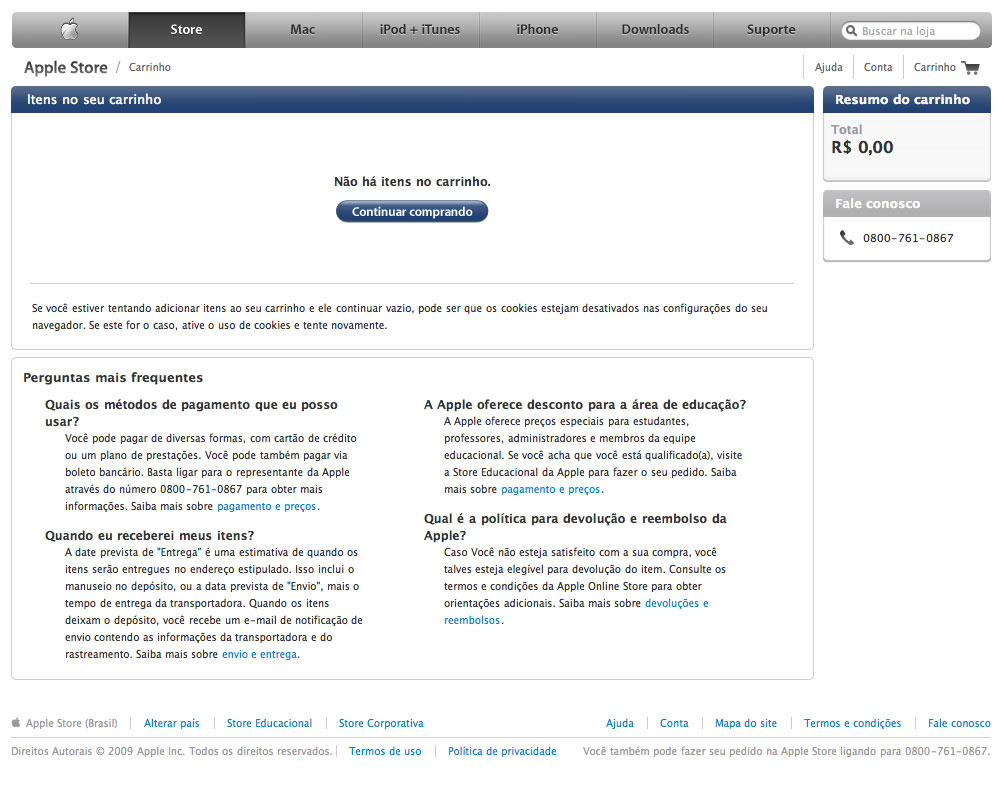
Task: Click Ajuda in the footer
Action: click(x=620, y=723)
